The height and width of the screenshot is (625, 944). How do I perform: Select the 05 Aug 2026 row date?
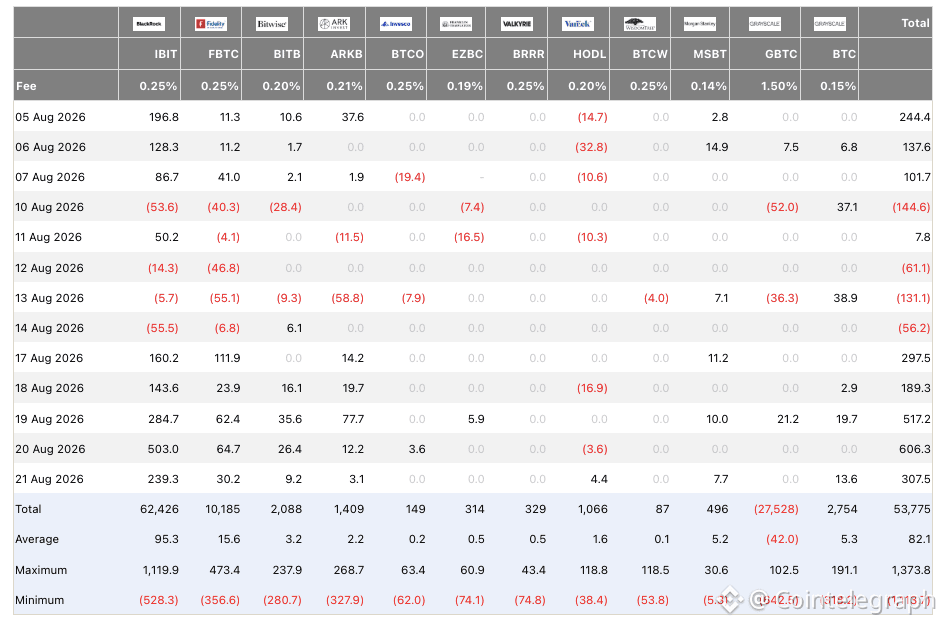tap(51, 117)
